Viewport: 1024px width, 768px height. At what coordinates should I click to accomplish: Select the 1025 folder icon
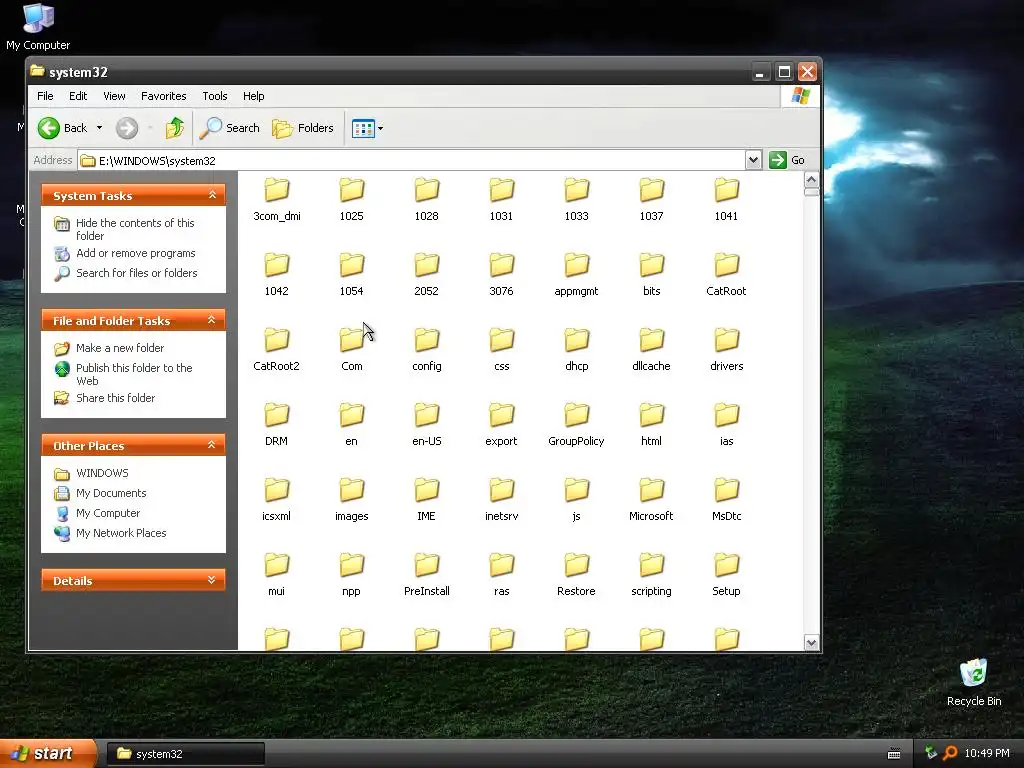351,190
